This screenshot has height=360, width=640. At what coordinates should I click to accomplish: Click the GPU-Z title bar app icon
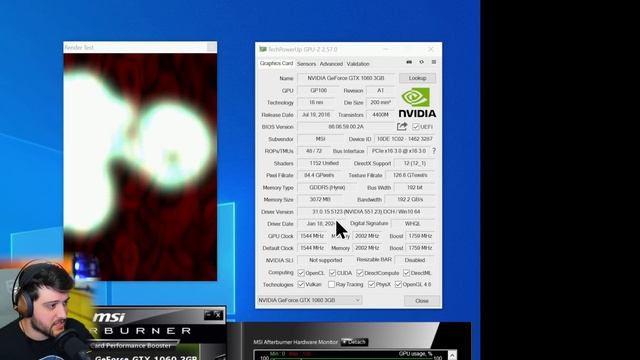click(x=263, y=49)
